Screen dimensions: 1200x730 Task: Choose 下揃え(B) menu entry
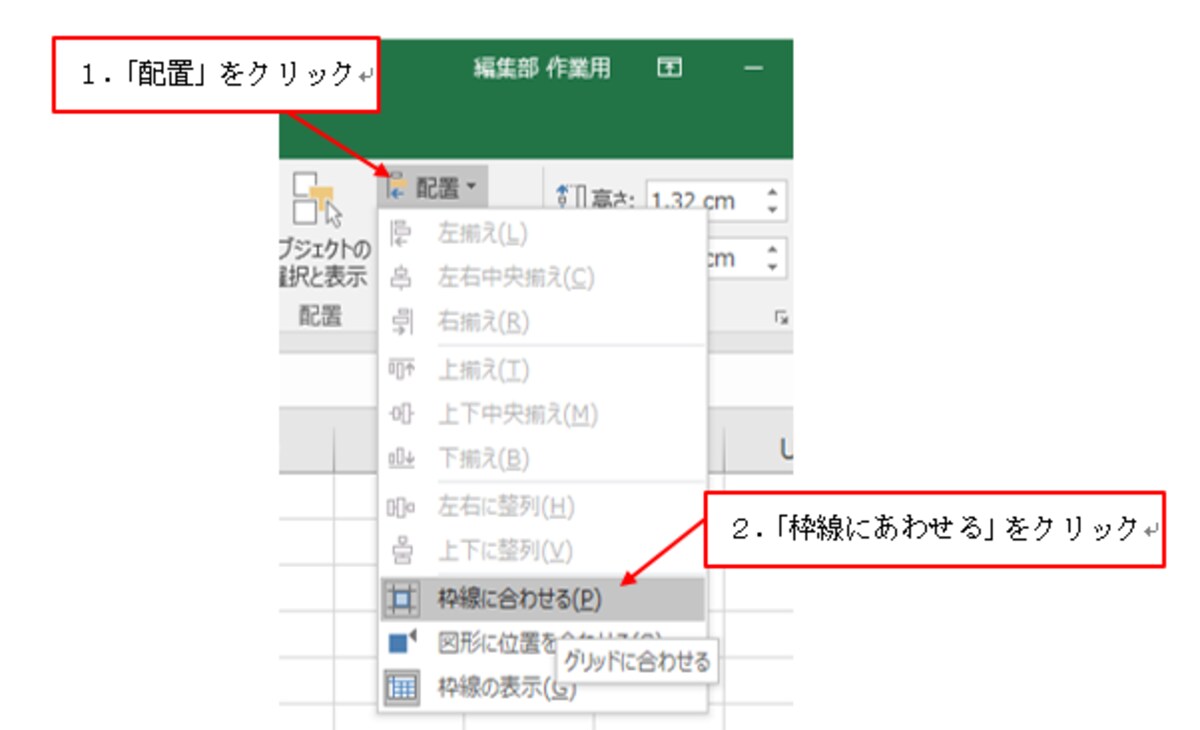(x=542, y=459)
